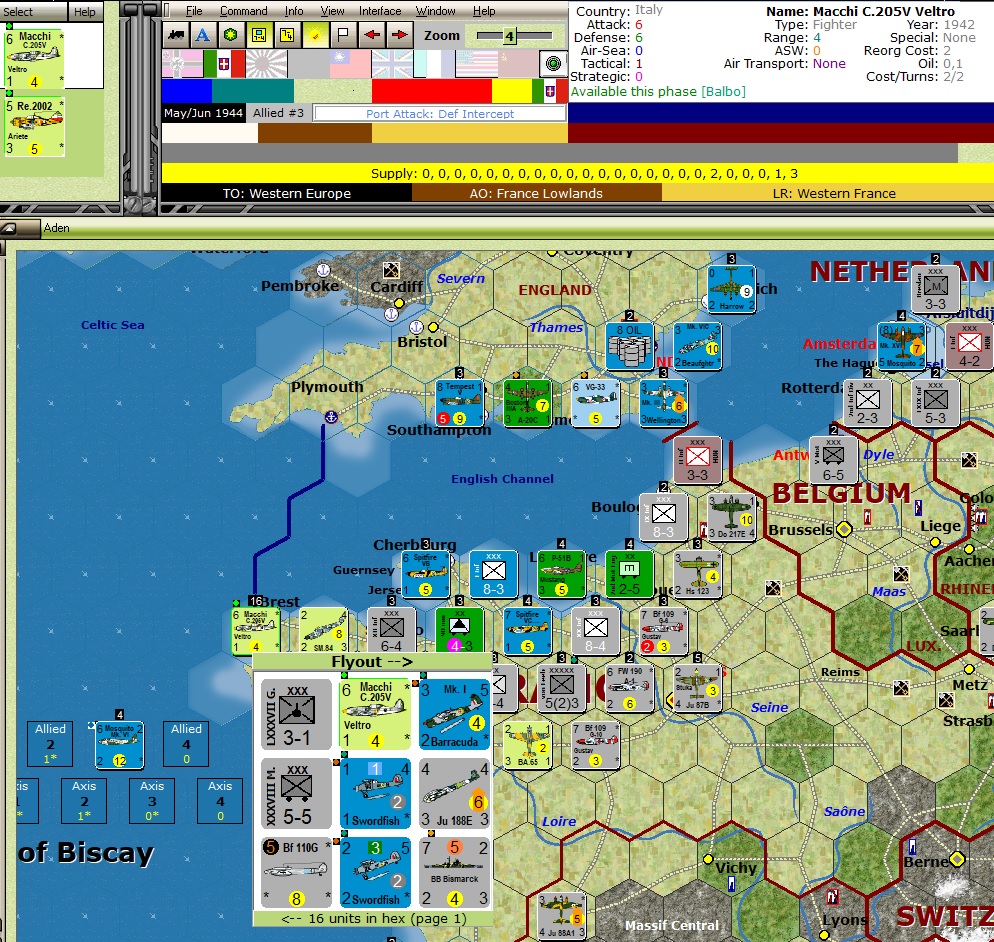The image size is (994, 942).
Task: Click the green round button beside the flags
Action: (x=553, y=63)
